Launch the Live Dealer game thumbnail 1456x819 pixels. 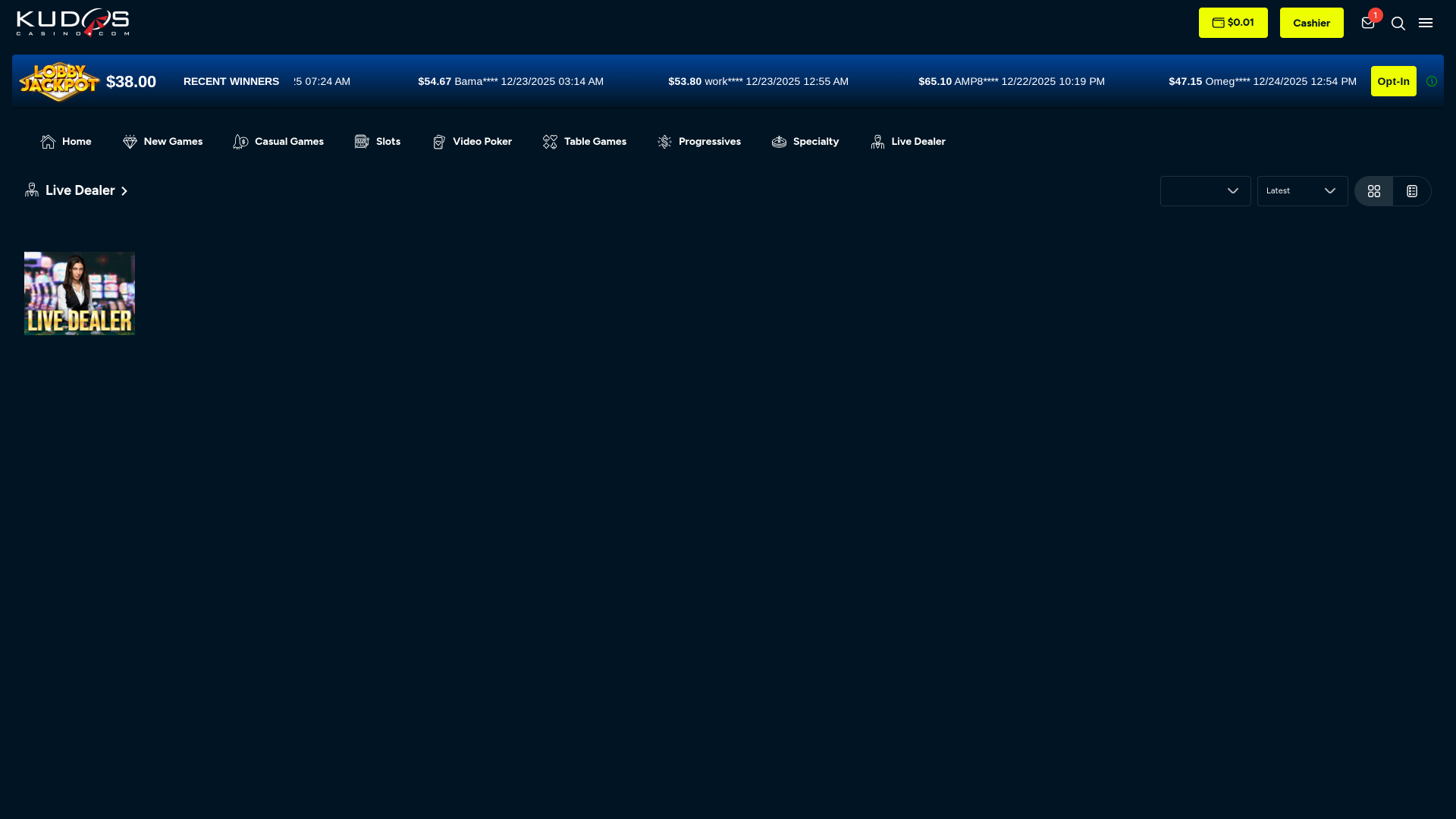[x=80, y=293]
